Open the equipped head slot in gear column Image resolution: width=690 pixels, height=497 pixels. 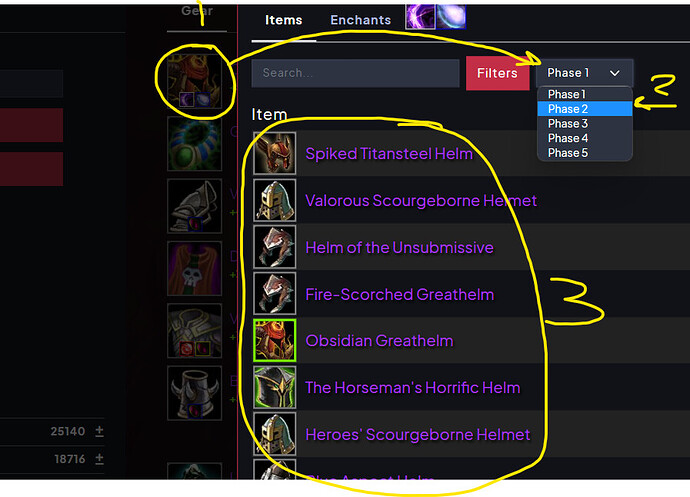click(195, 81)
